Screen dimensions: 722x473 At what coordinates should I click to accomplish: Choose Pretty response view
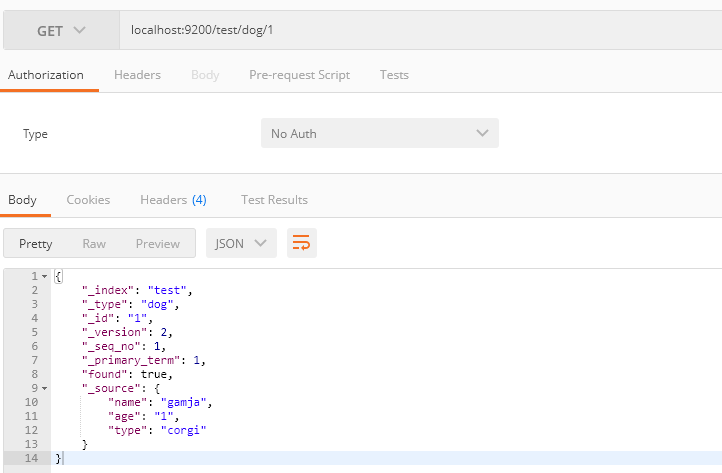tap(35, 244)
